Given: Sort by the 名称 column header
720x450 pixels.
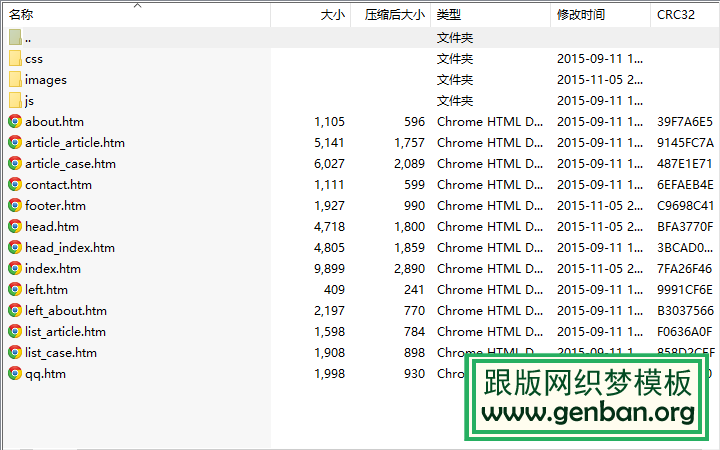Looking at the screenshot, I should (21, 15).
